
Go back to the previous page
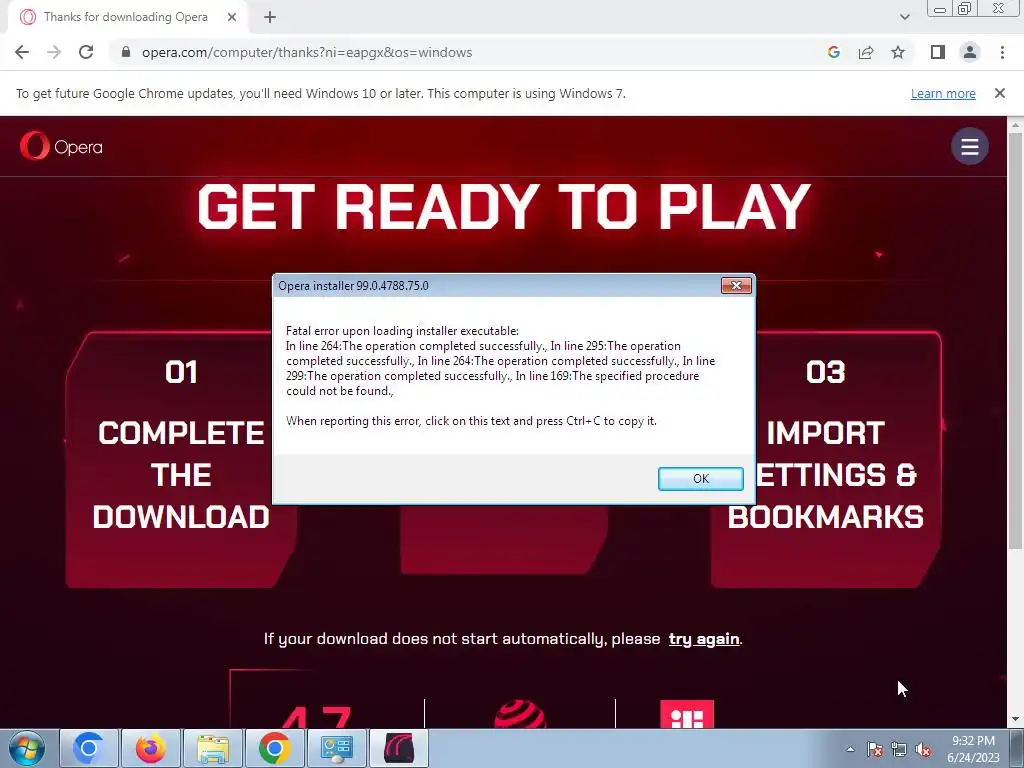(22, 52)
